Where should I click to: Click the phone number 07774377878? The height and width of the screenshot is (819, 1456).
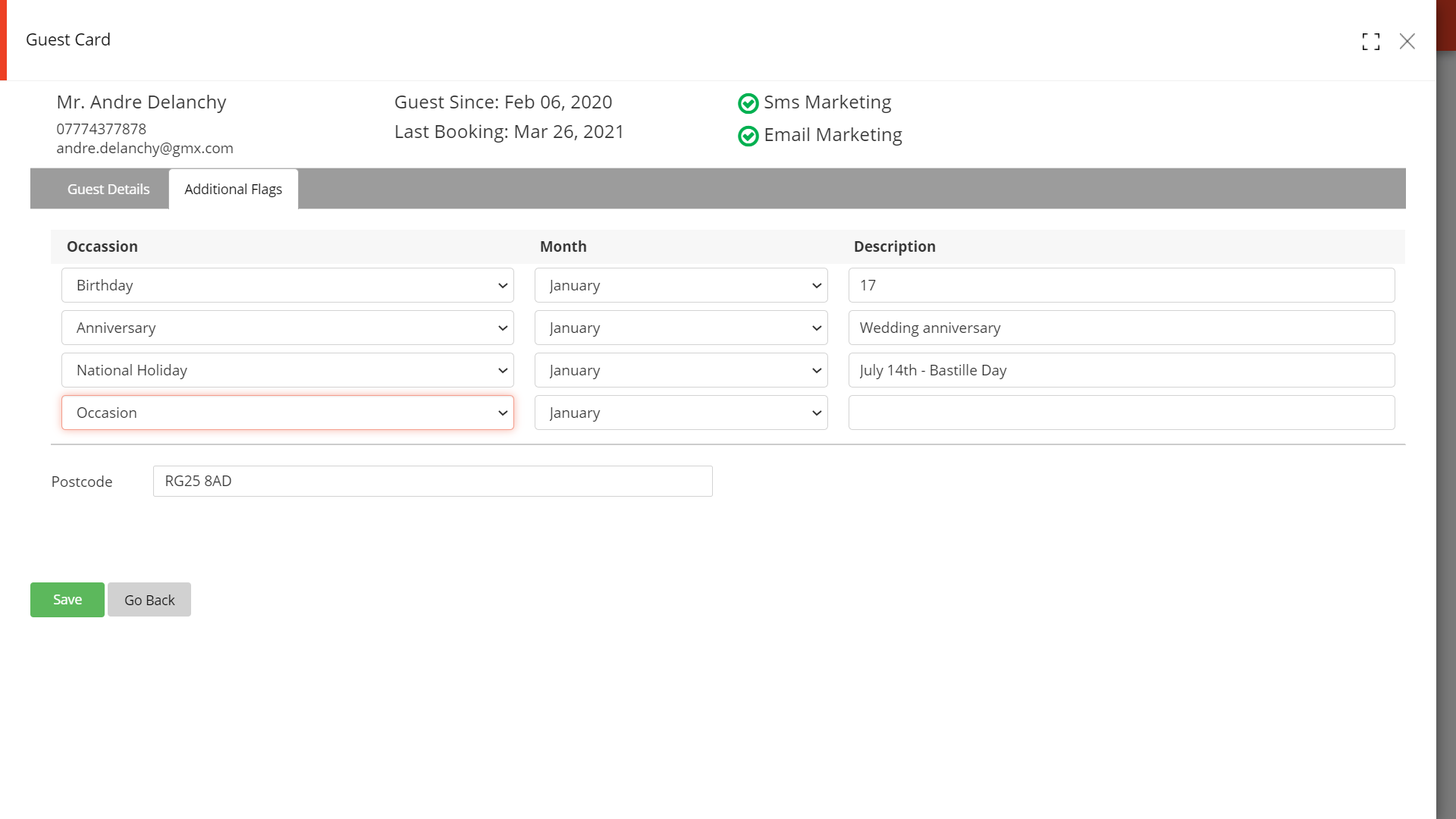pos(101,129)
